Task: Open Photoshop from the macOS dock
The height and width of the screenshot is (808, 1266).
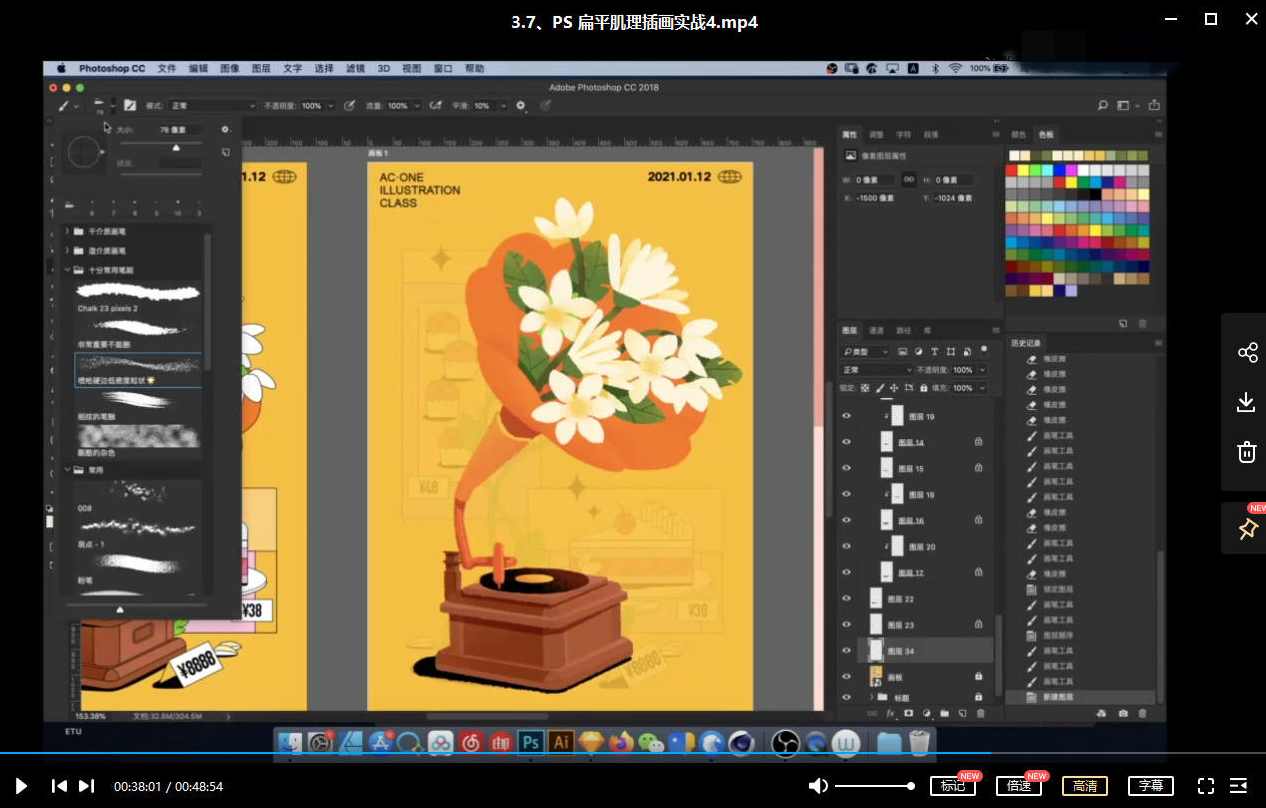Action: 531,742
